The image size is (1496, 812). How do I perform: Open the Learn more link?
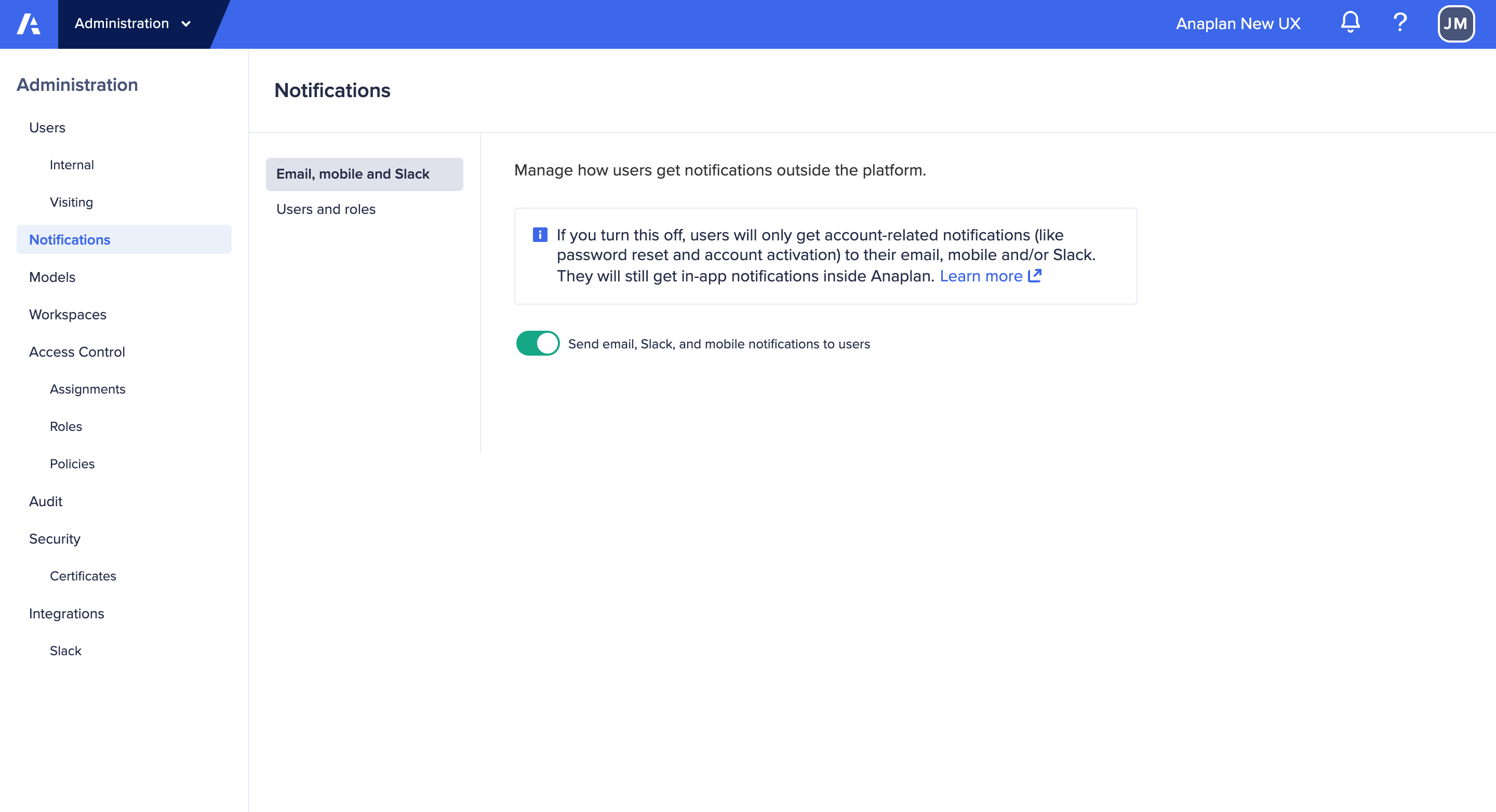click(x=981, y=276)
